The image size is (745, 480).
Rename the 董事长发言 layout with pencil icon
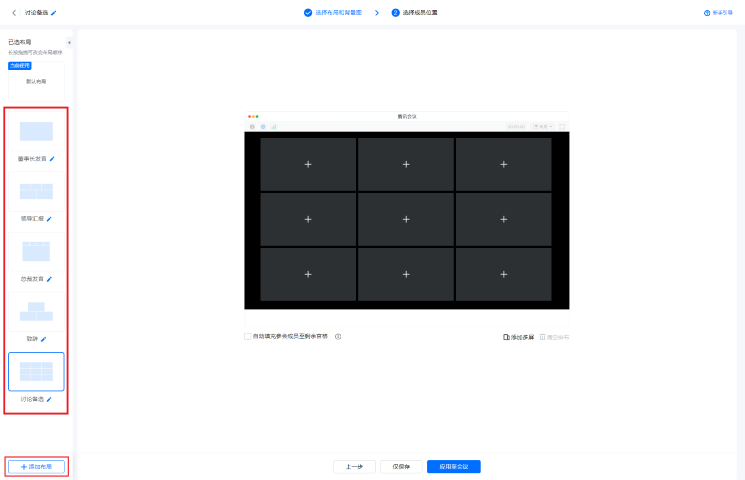pyautogui.click(x=52, y=159)
